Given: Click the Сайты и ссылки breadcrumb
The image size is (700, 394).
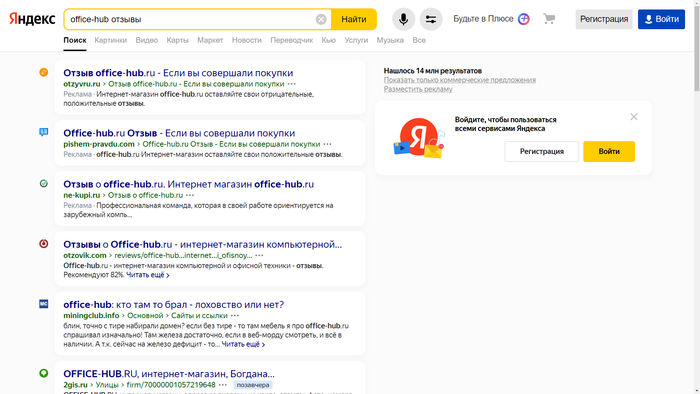Looking at the screenshot, I should pyautogui.click(x=199, y=315).
